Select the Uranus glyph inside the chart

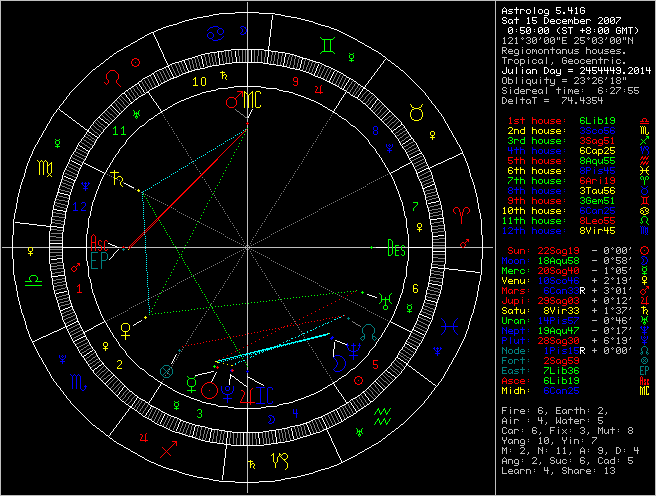[385, 296]
